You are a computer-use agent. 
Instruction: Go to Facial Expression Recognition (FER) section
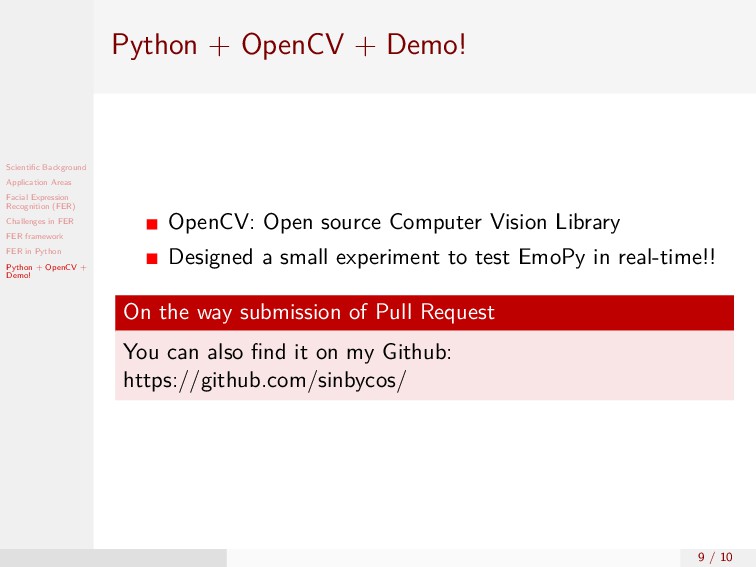point(40,202)
